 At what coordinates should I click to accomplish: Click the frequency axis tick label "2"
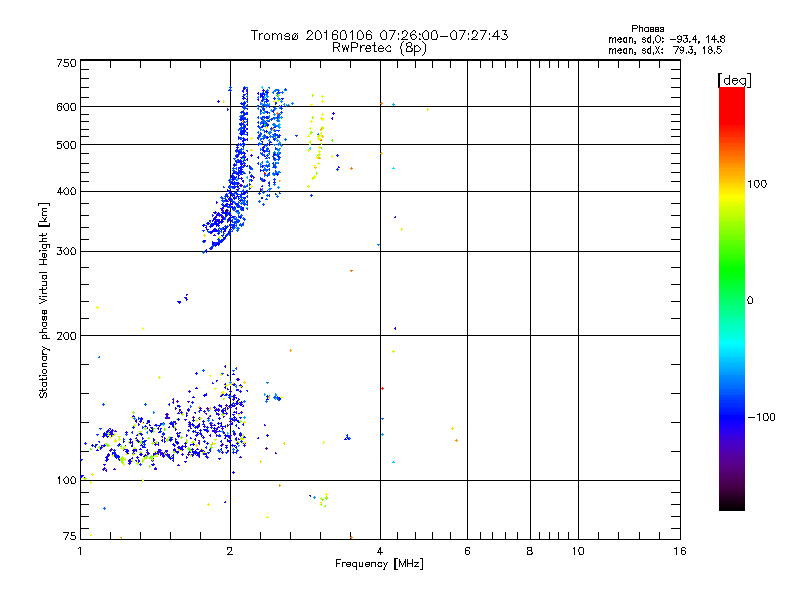coord(230,551)
